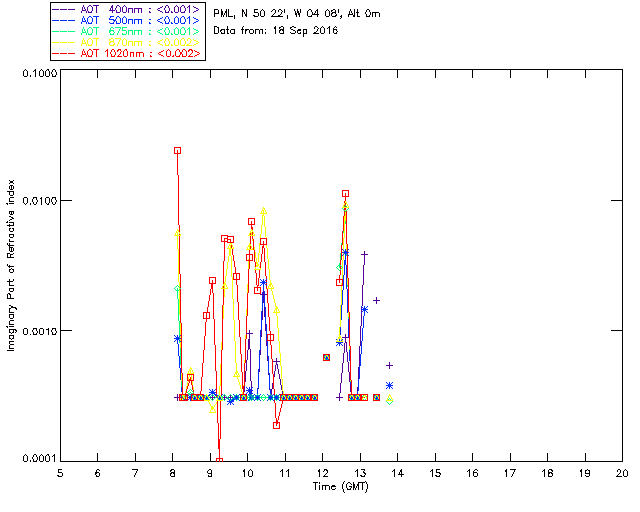Click the x-axis tick label 8
640x512 pixels.
click(x=173, y=473)
